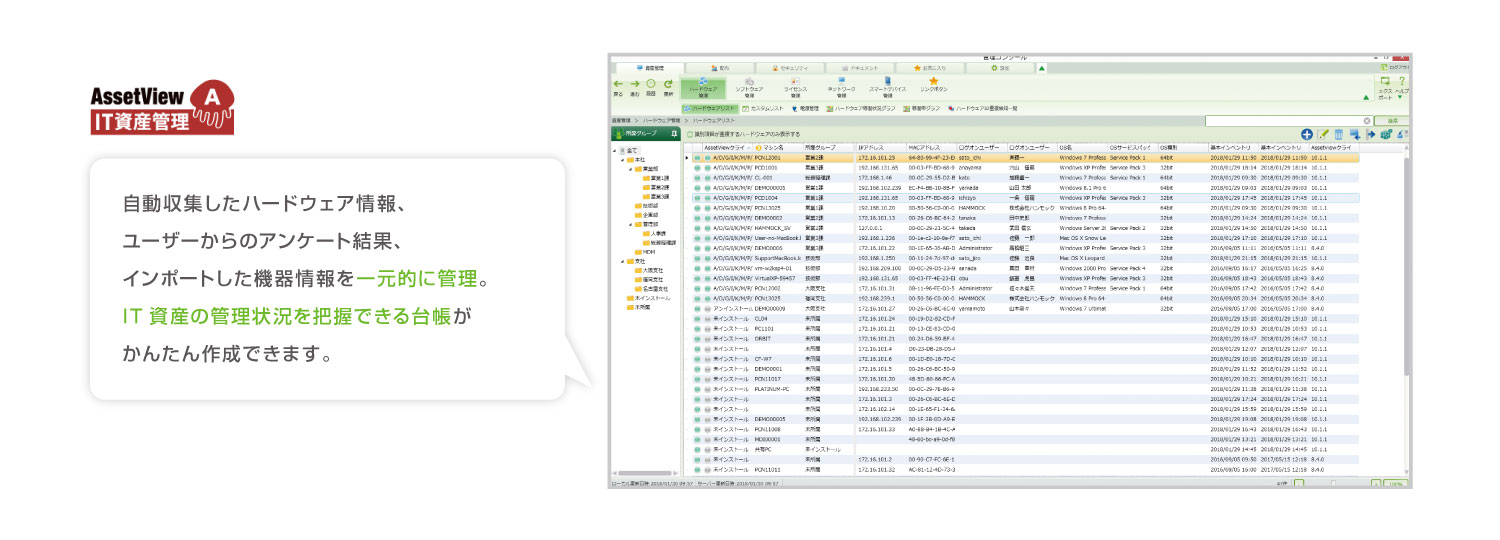Click the blue plus add icon

click(x=1306, y=133)
